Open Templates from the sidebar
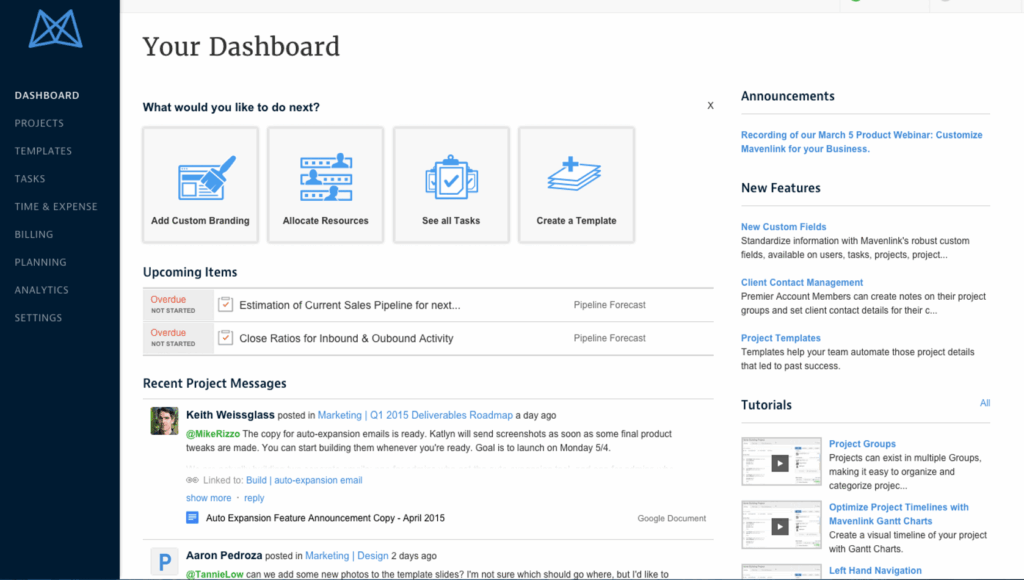 pos(43,151)
